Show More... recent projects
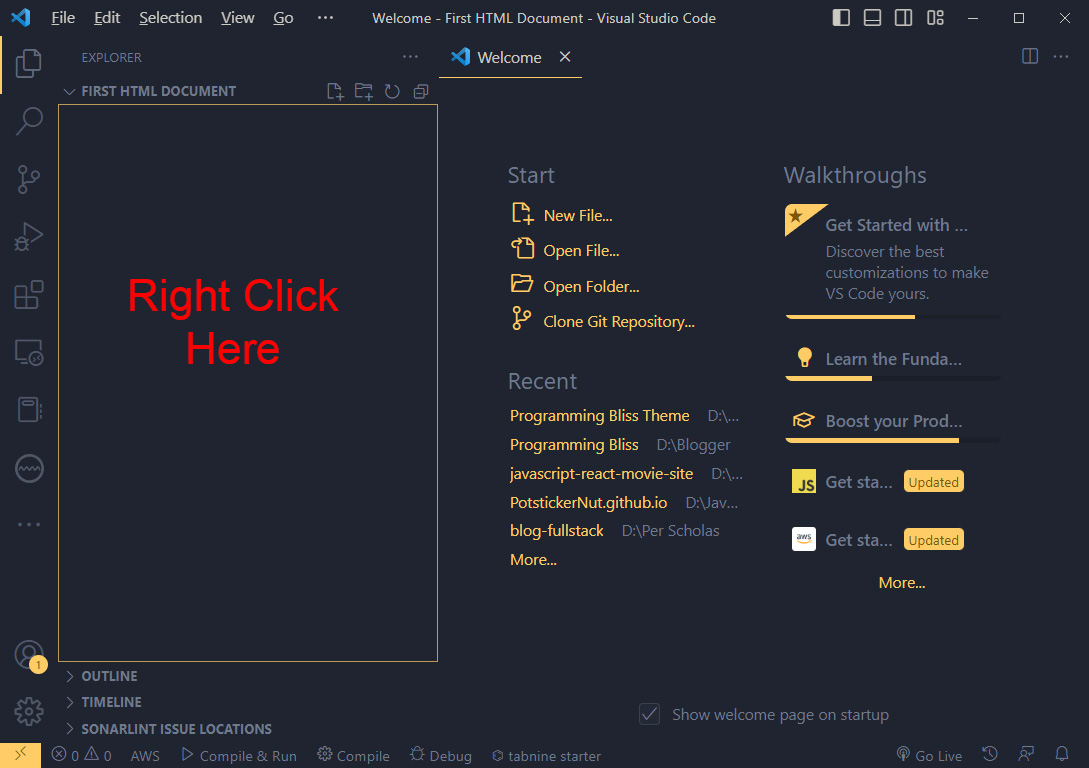This screenshot has height=768, width=1089. pos(533,560)
